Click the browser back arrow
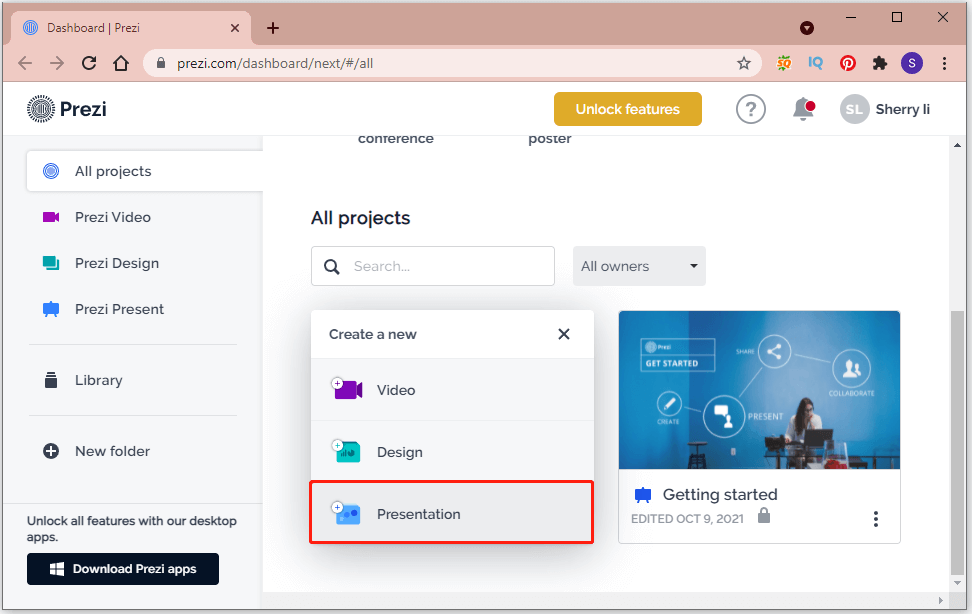 point(25,63)
